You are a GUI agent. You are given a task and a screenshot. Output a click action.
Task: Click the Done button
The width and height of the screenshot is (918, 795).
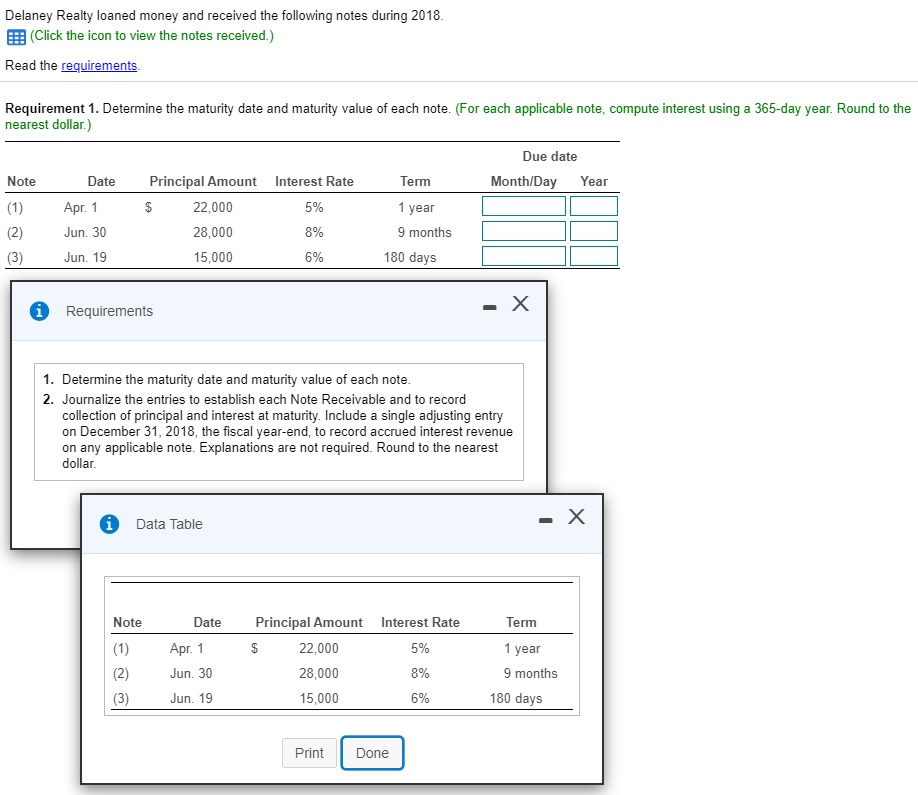pyautogui.click(x=372, y=753)
